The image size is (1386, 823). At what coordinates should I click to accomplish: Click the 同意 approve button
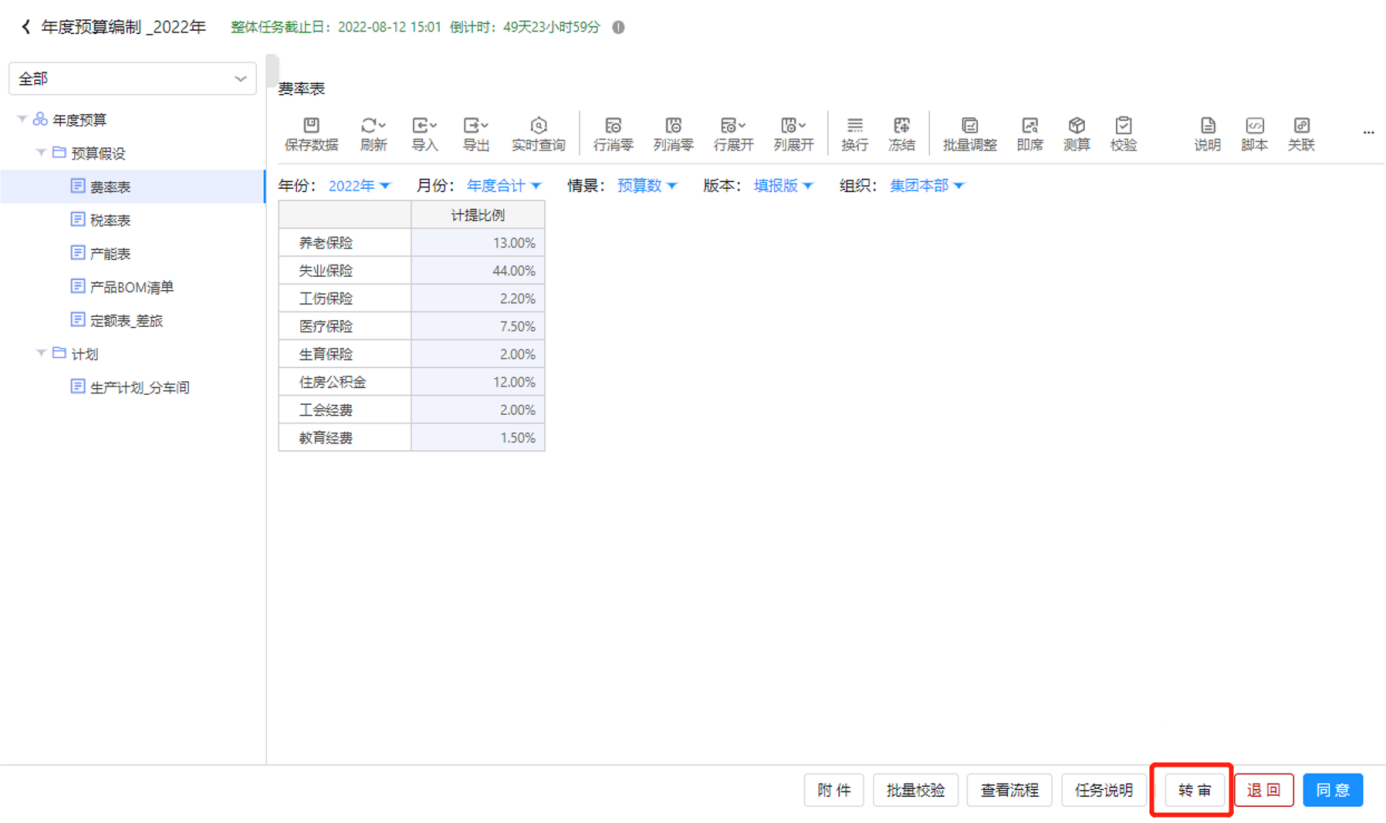1332,790
